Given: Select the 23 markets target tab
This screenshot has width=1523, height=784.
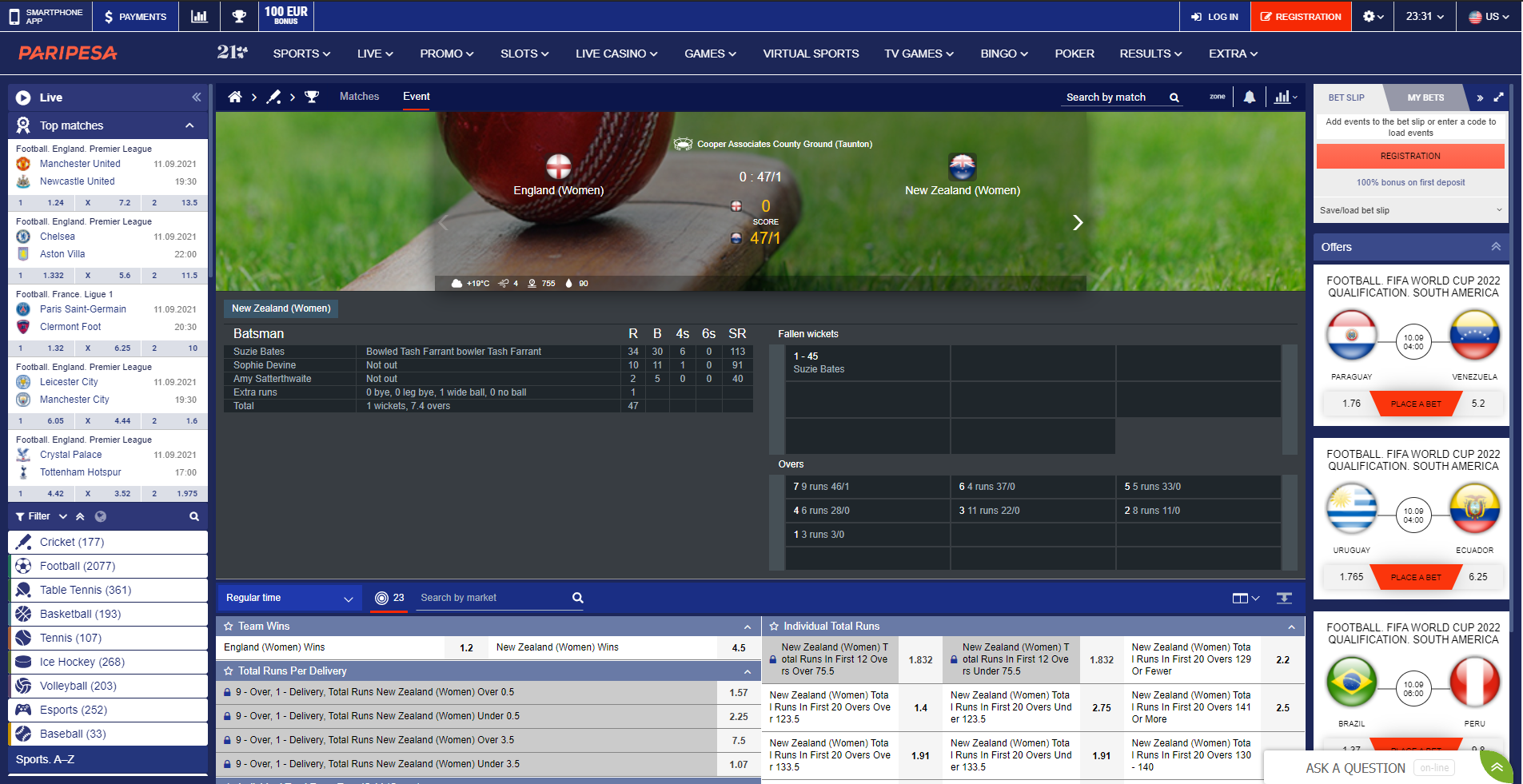Looking at the screenshot, I should (389, 598).
